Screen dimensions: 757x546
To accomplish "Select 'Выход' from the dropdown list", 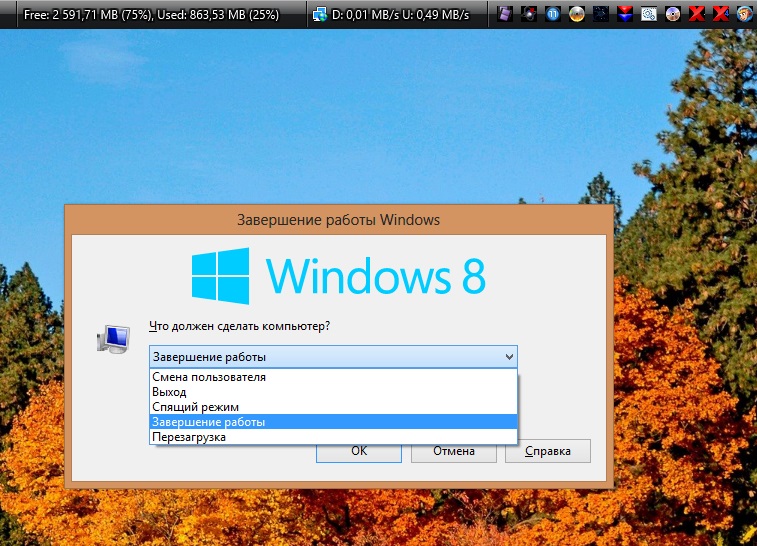I will (x=333, y=392).
